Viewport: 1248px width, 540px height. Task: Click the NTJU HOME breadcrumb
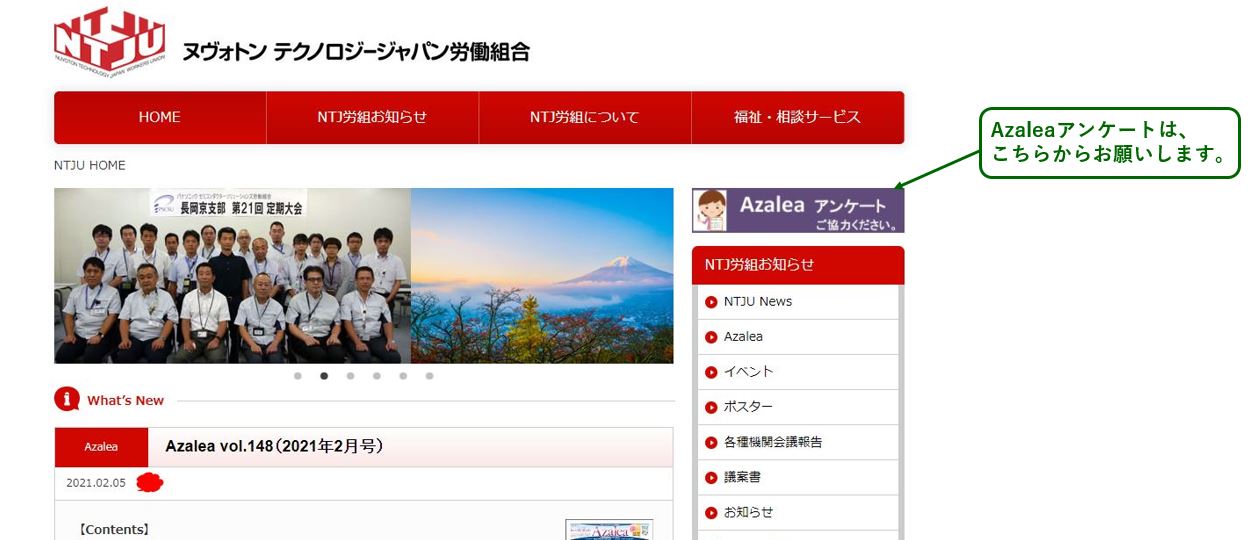(90, 165)
